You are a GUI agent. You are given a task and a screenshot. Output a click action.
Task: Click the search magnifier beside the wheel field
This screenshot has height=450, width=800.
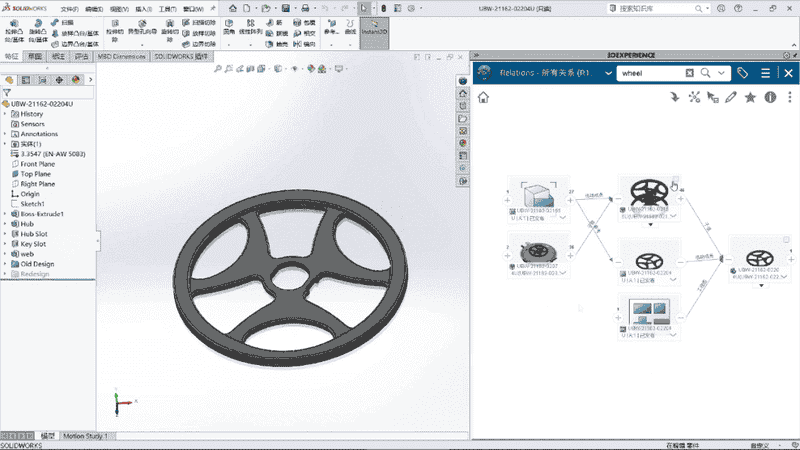[x=705, y=73]
